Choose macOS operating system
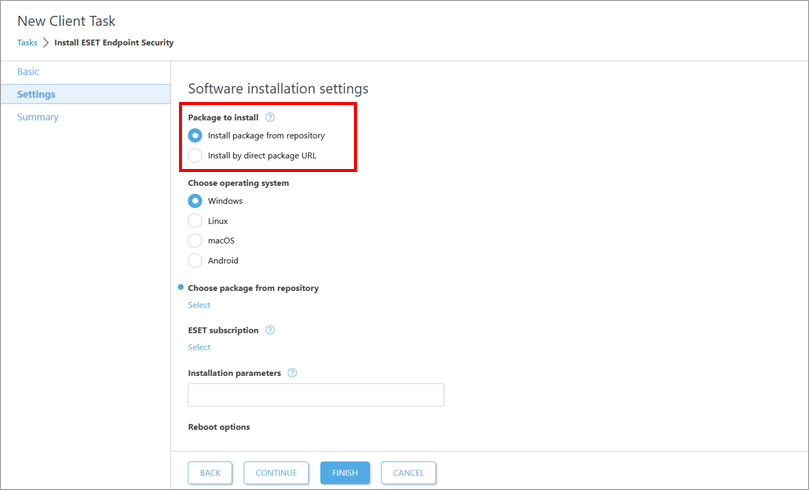The height and width of the screenshot is (490, 809). [196, 240]
